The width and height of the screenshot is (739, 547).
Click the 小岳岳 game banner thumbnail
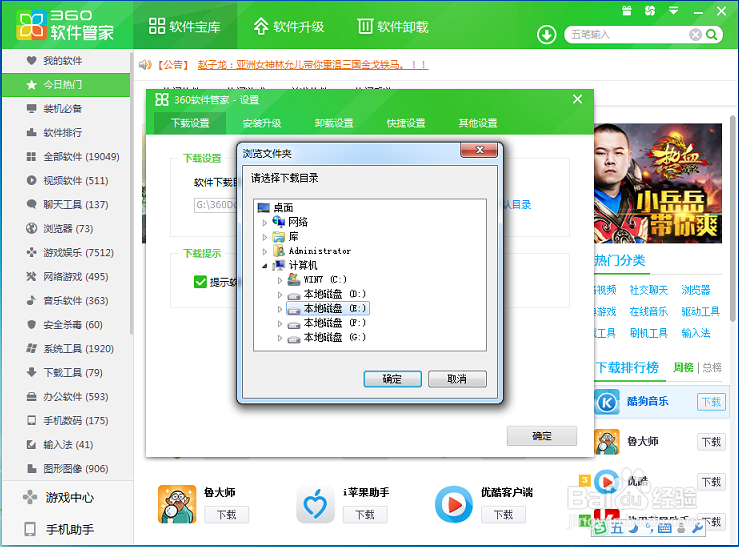(x=658, y=183)
